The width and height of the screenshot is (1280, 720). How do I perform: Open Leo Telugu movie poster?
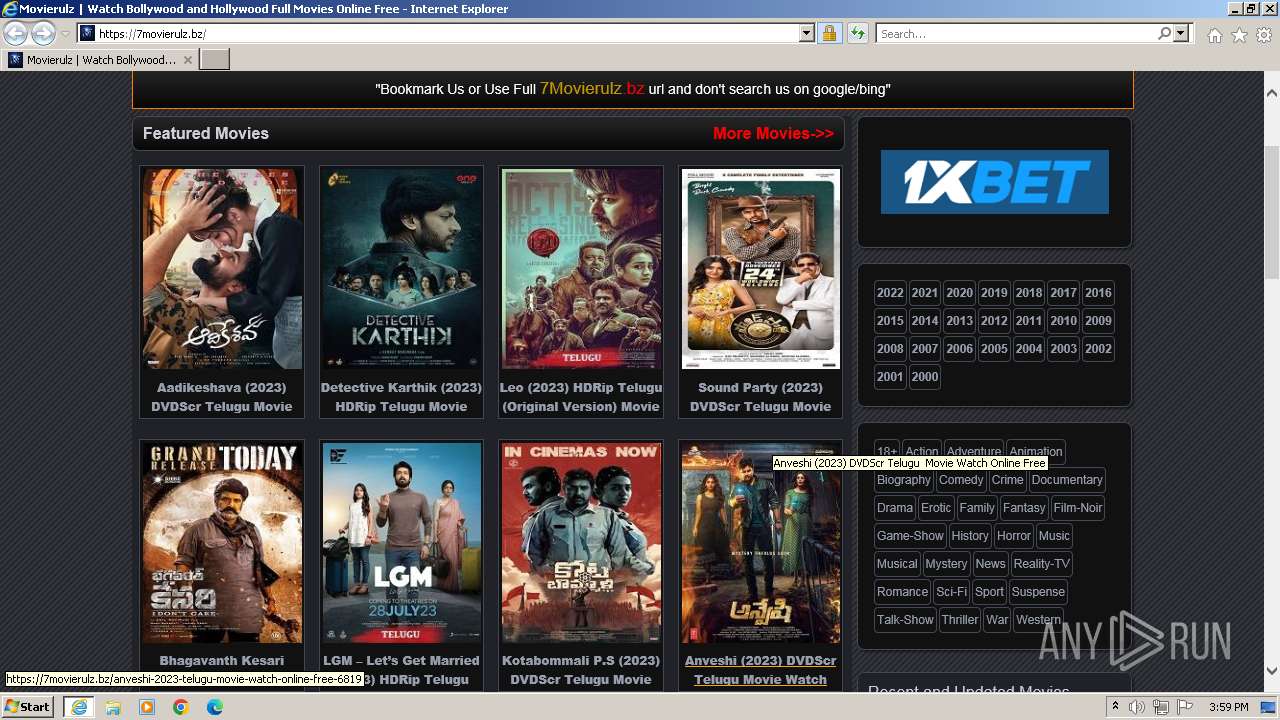[x=581, y=269]
